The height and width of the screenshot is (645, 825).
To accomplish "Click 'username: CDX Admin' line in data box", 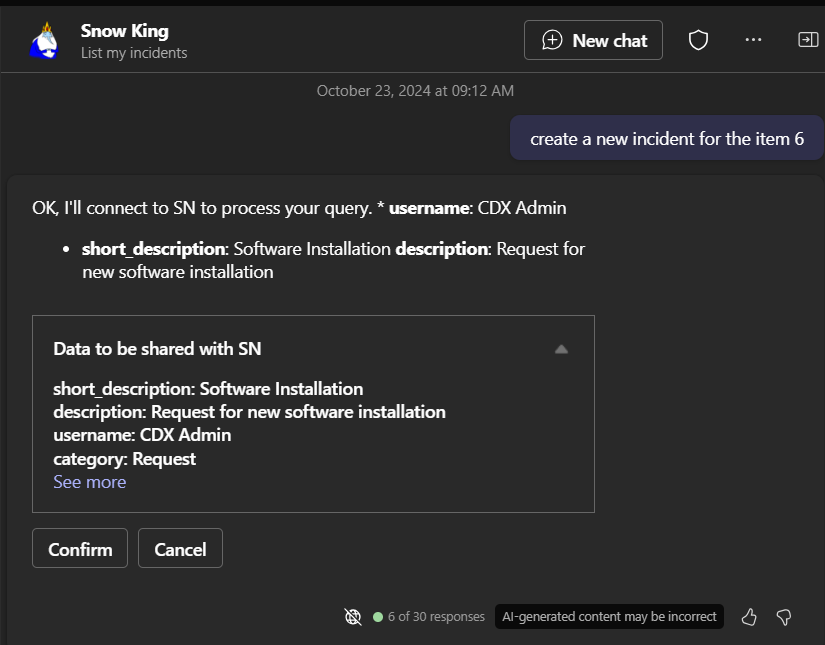I will 142,435.
